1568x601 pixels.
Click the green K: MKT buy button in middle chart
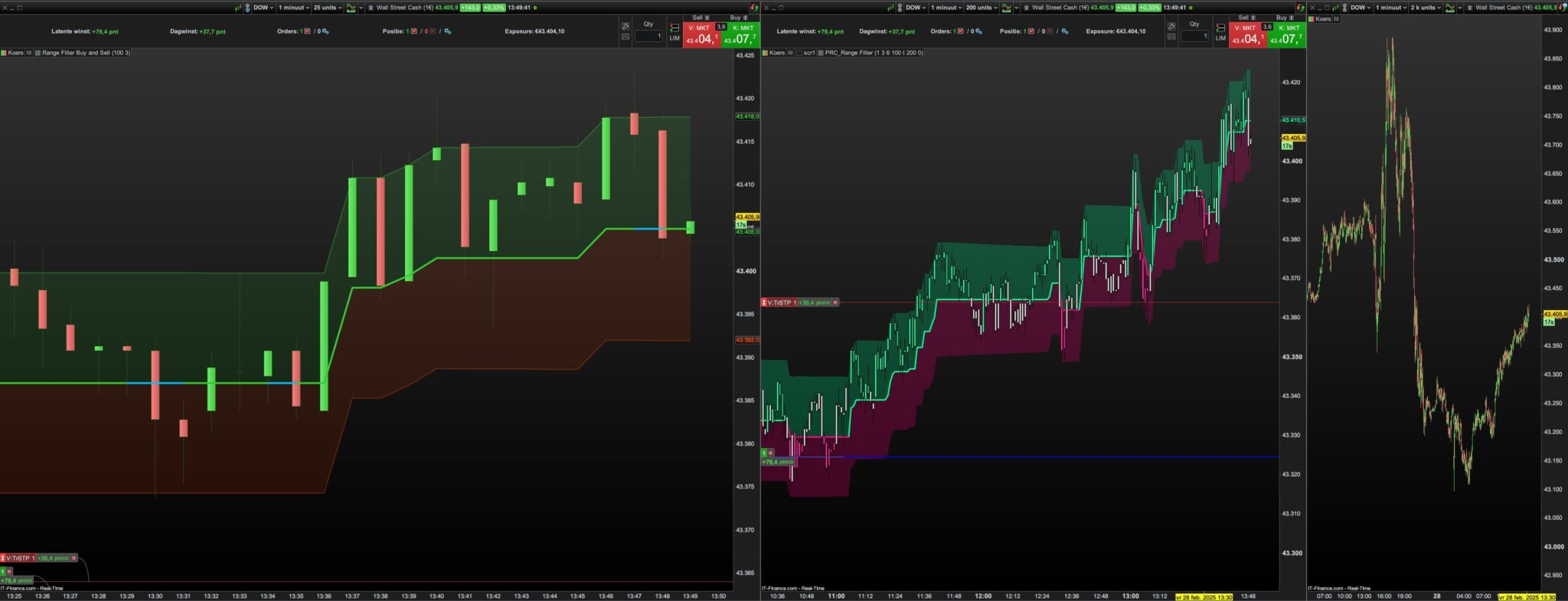tap(1286, 35)
